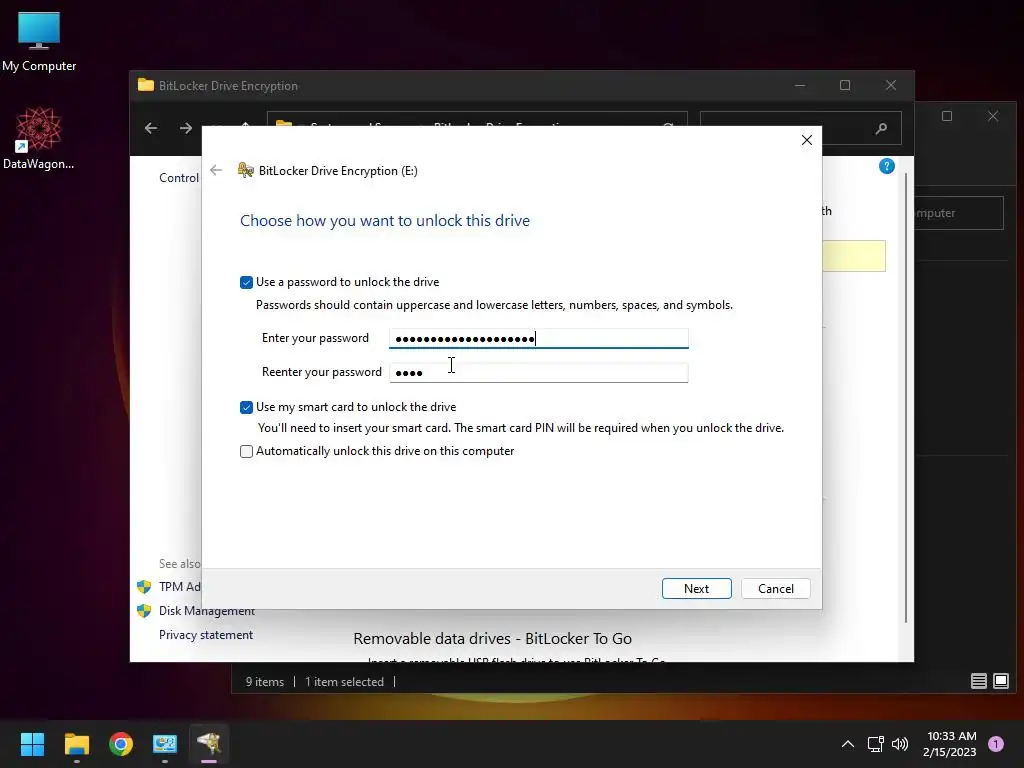This screenshot has width=1024, height=768.
Task: Toggle 'Use my smart card to unlock' checkbox
Action: pos(246,408)
